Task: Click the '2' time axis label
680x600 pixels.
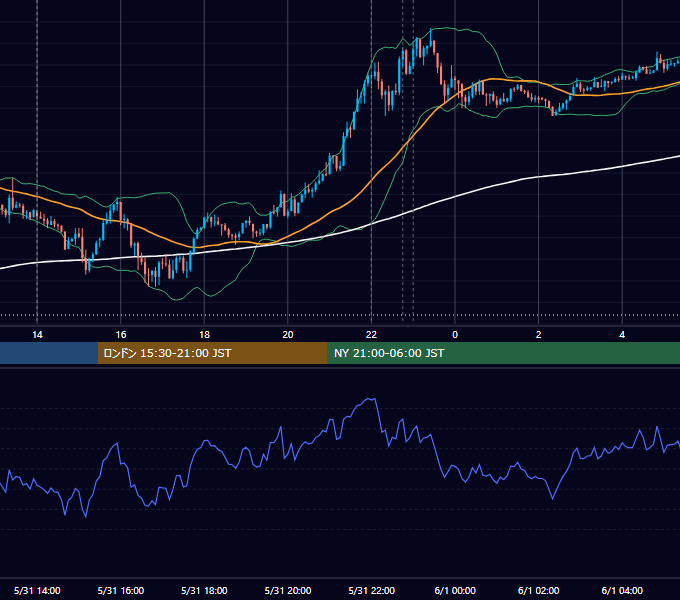Action: tap(539, 335)
